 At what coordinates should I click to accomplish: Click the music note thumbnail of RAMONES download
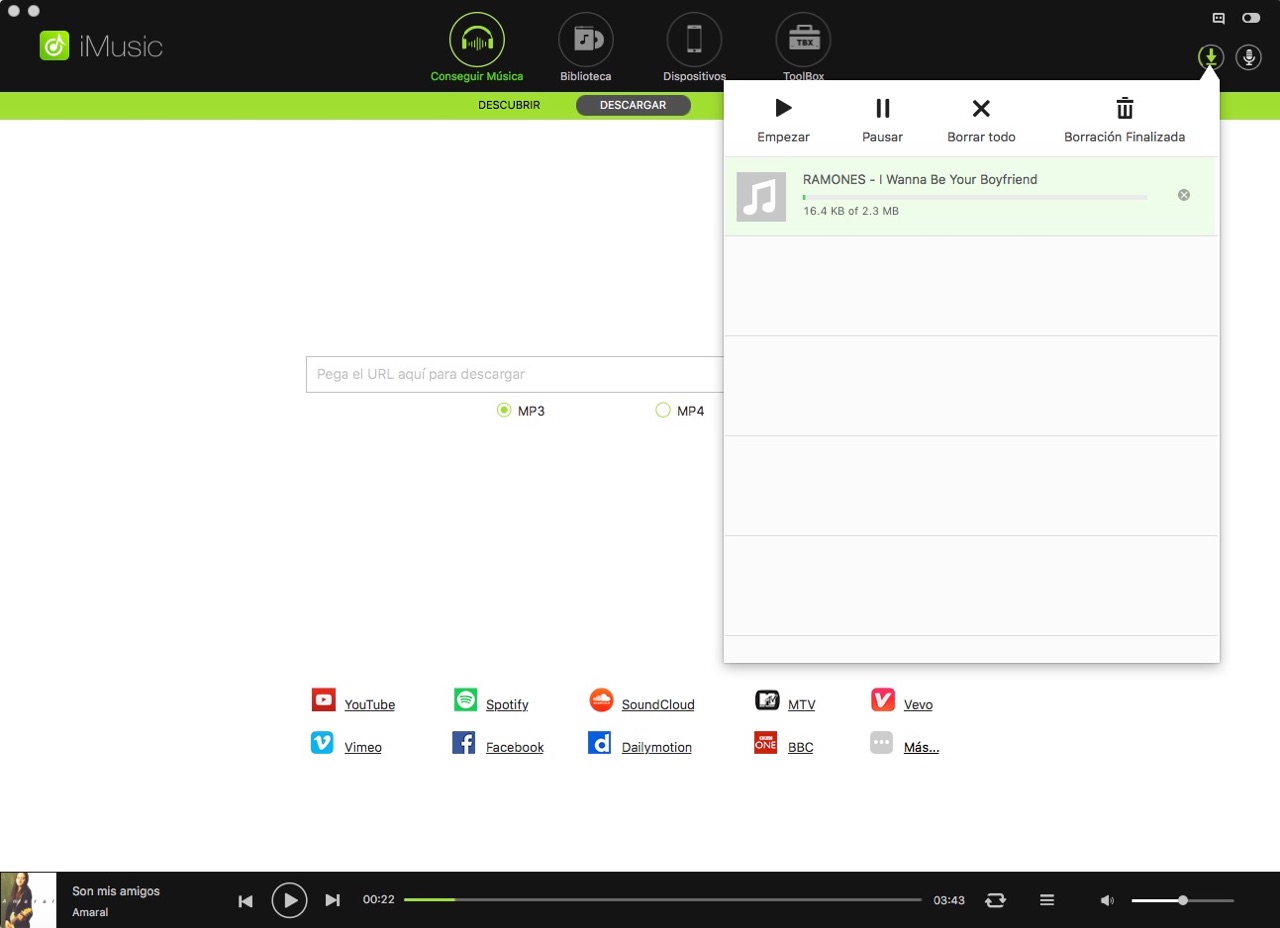click(761, 196)
